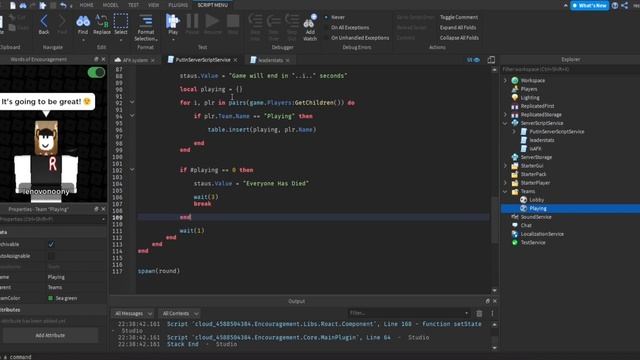The width and height of the screenshot is (640, 360).
Task: Click Expand All Folds action
Action: 458,27
